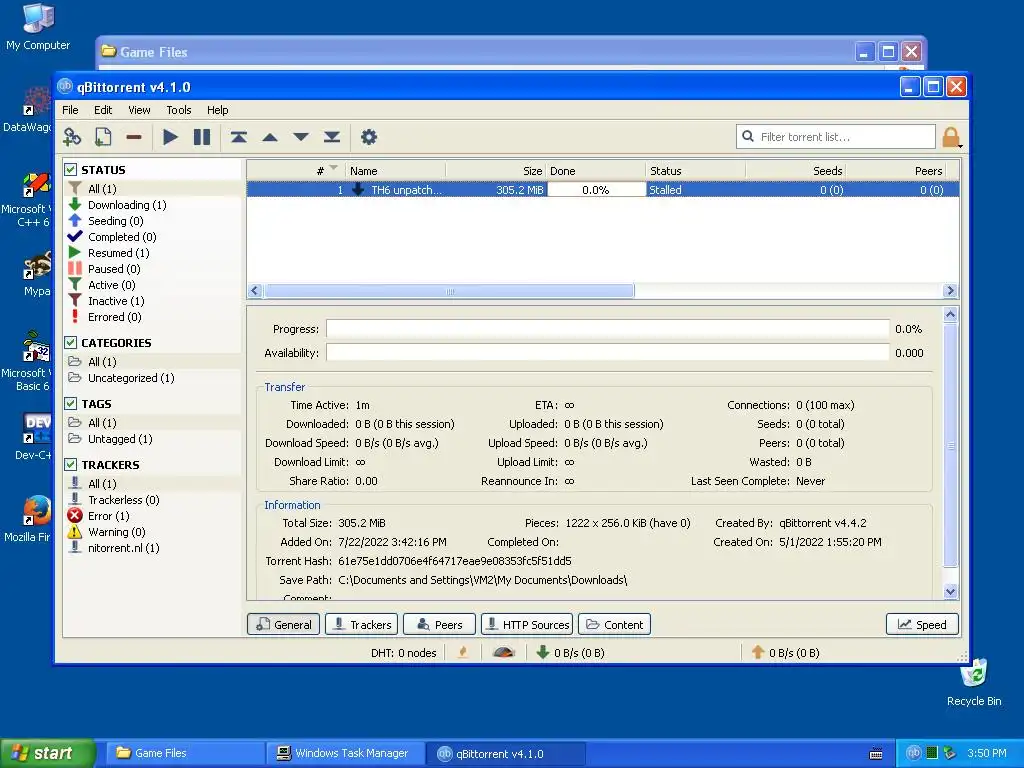Sort by the Peers column header

[896, 171]
